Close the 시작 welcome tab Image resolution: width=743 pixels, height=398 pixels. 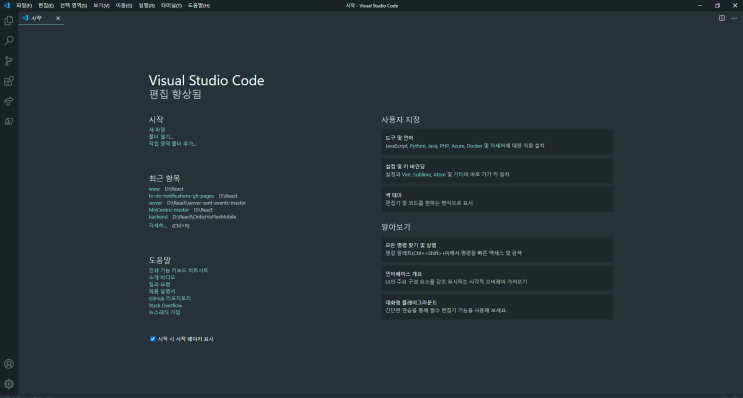coord(58,18)
